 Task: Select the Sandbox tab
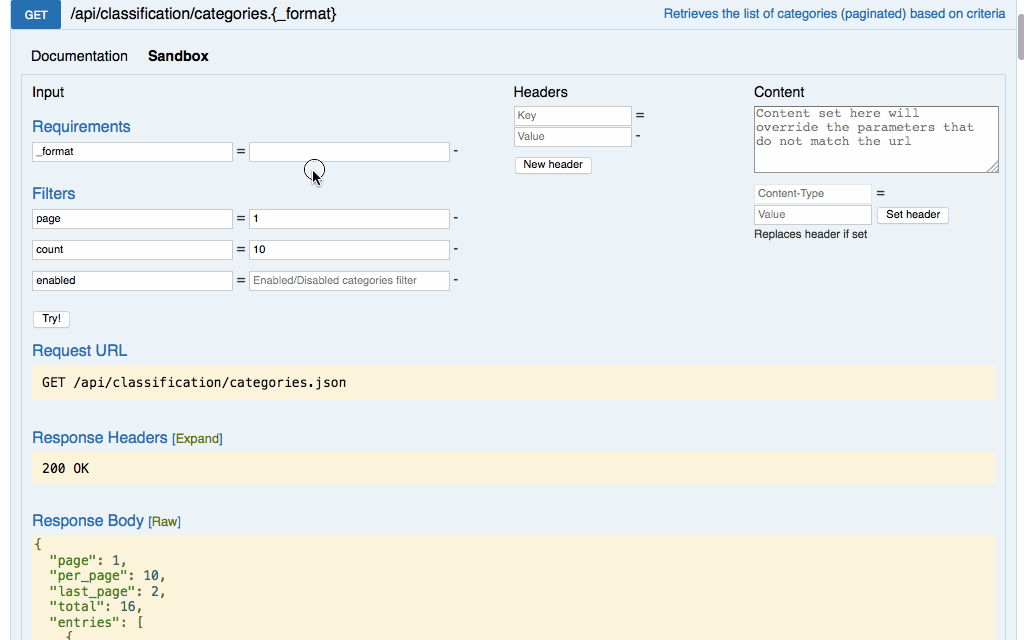[178, 56]
